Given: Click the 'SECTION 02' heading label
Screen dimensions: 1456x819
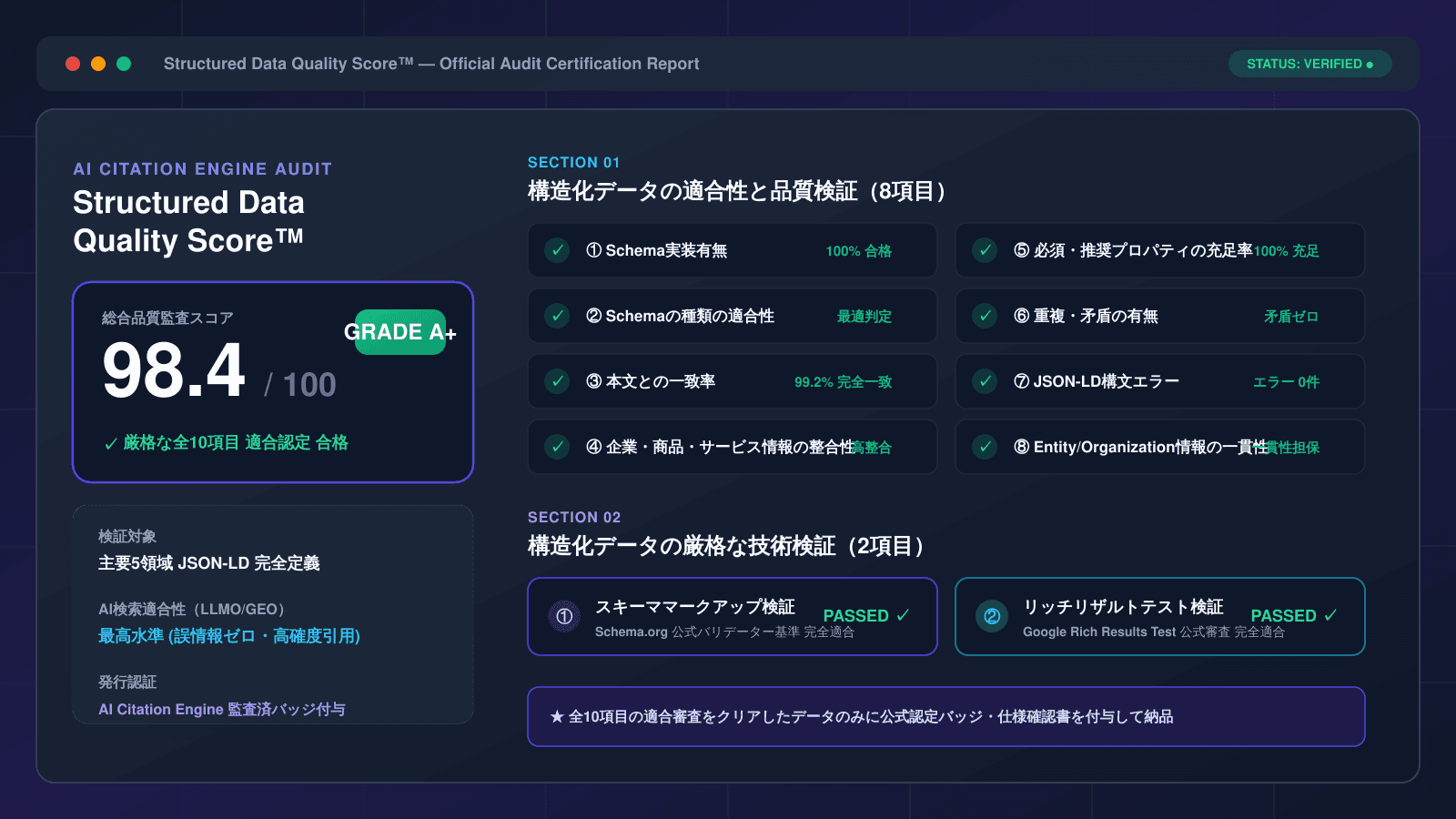Looking at the screenshot, I should pos(574,517).
